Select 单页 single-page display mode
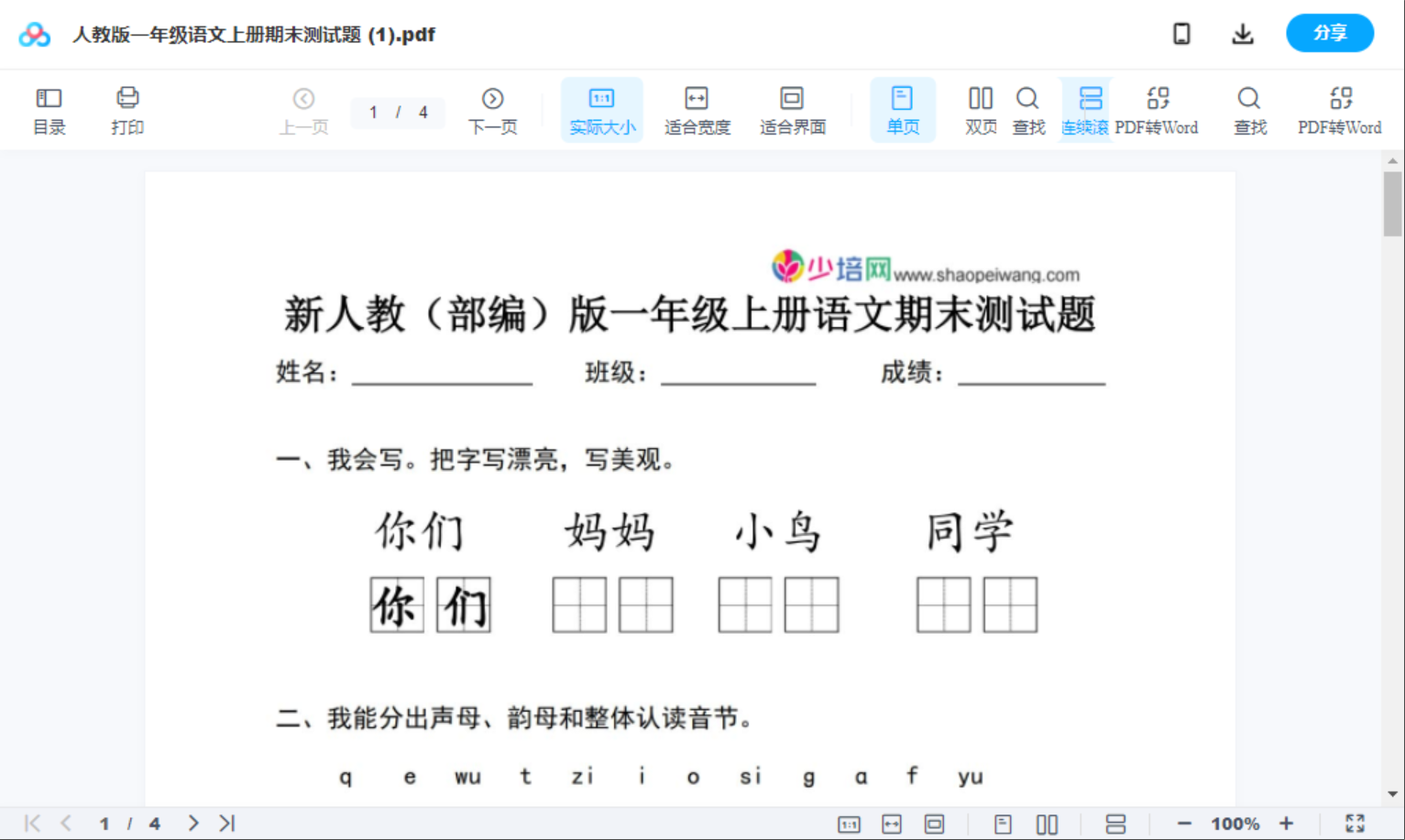Viewport: 1405px width, 840px height. 903,109
